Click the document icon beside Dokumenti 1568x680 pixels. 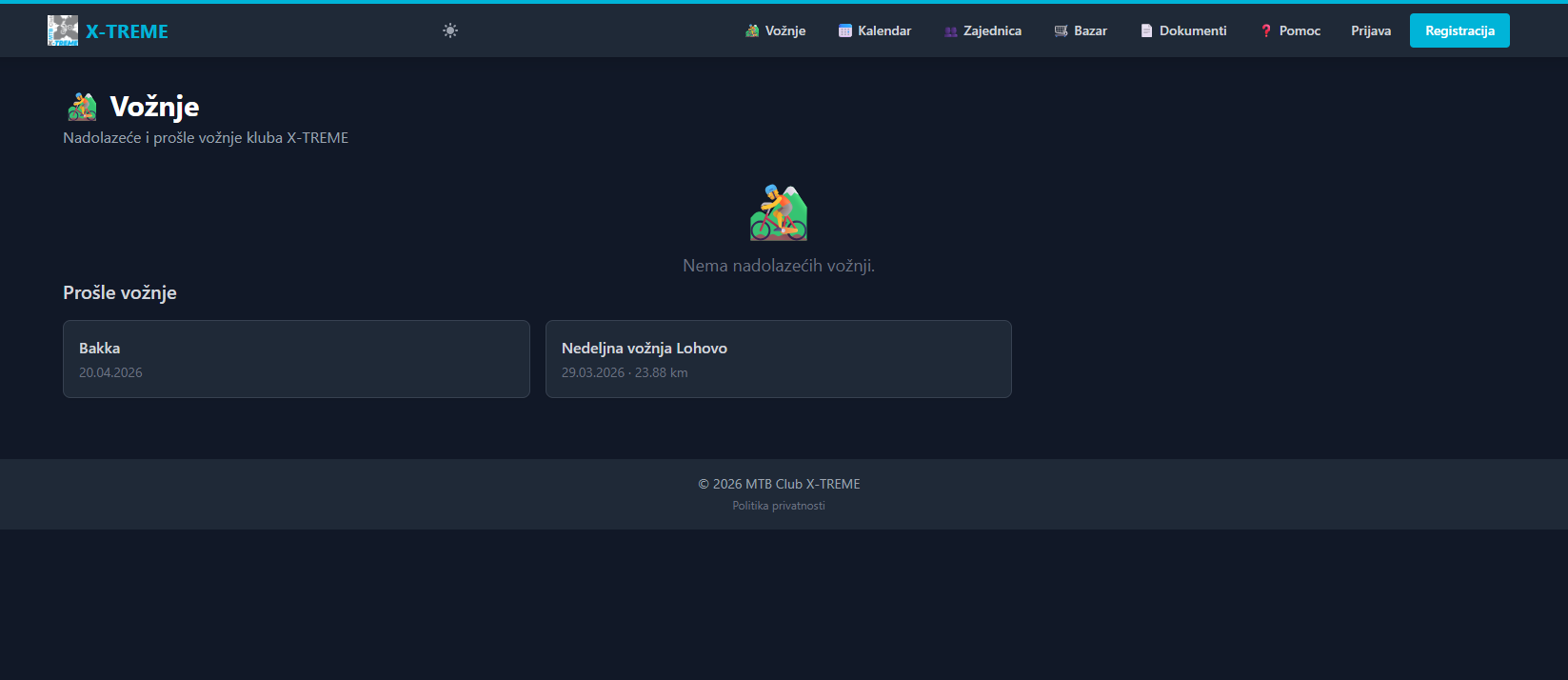pyautogui.click(x=1146, y=31)
